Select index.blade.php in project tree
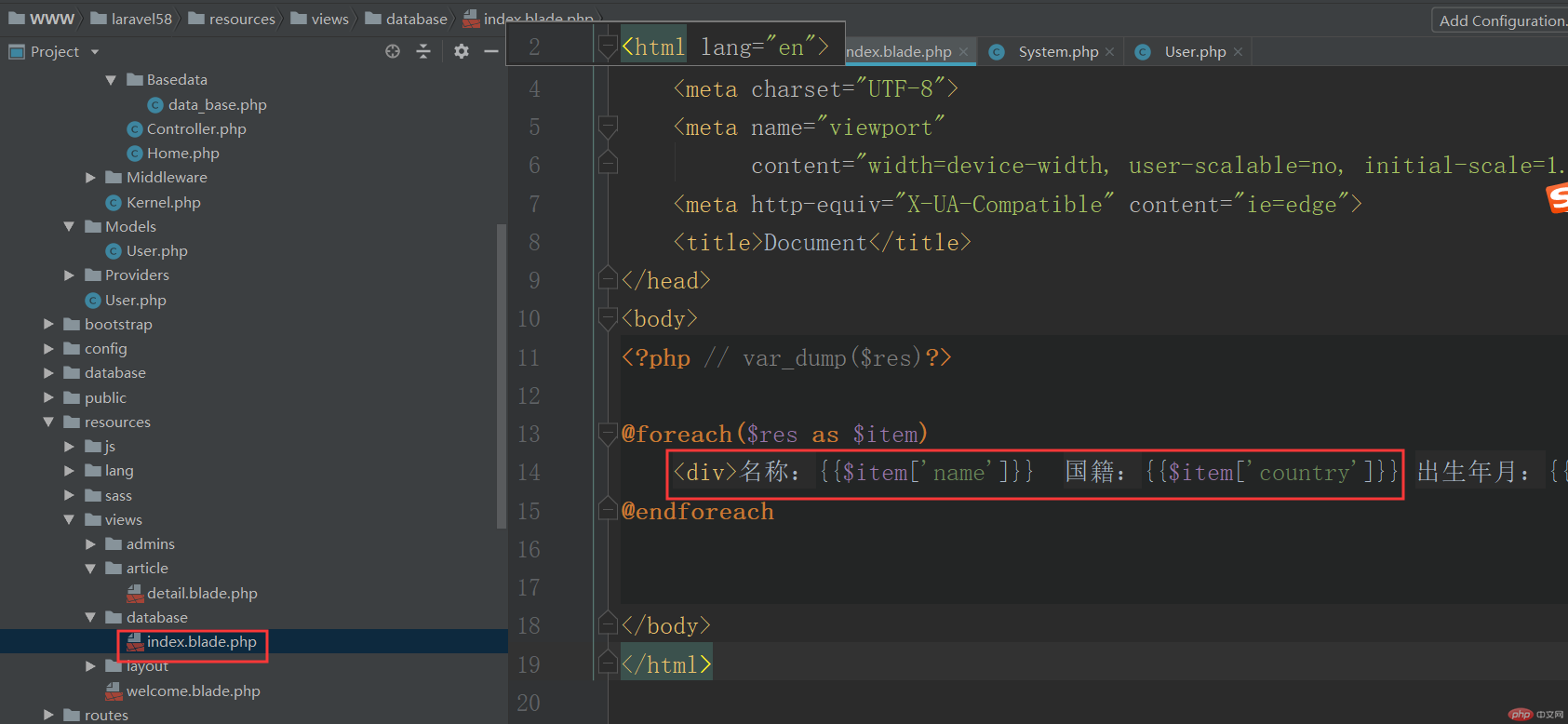Image resolution: width=1568 pixels, height=724 pixels. click(201, 641)
